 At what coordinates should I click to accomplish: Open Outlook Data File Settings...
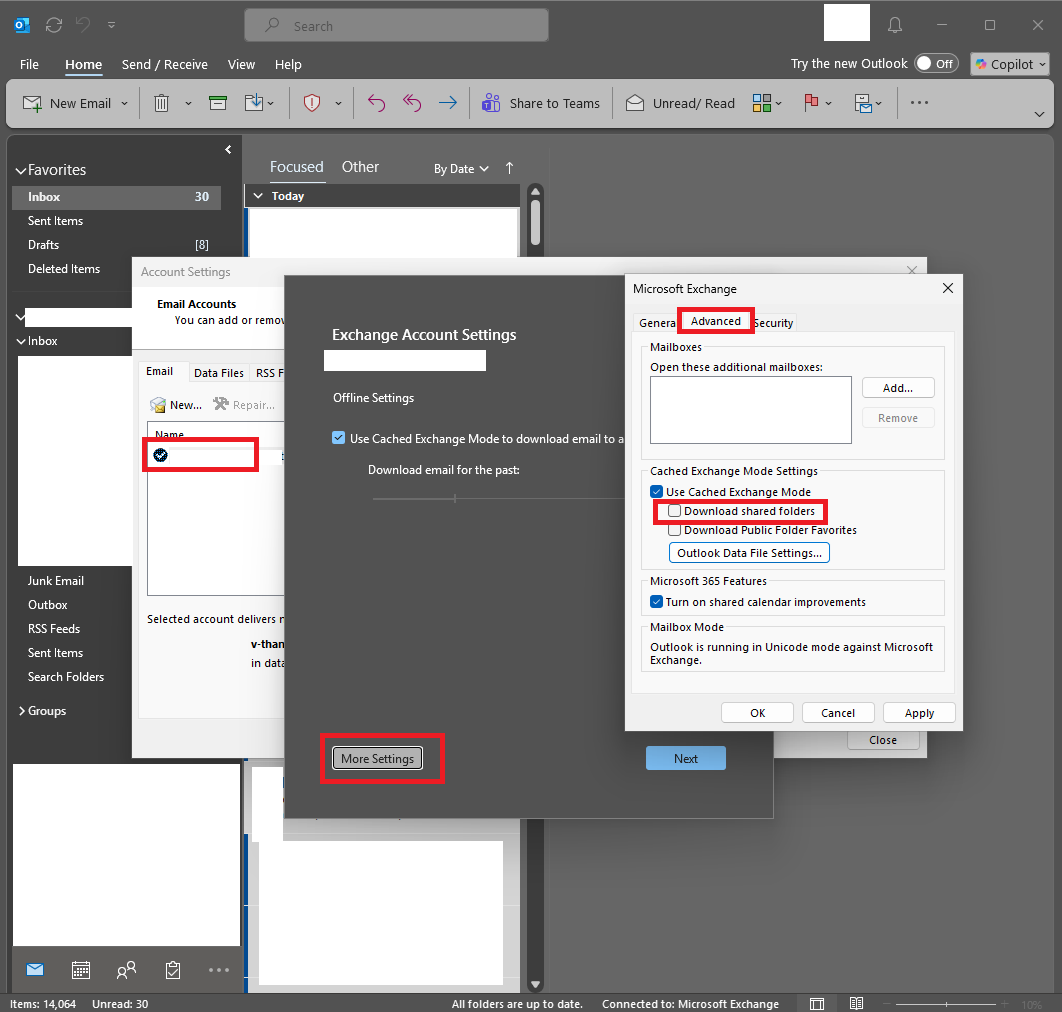point(749,553)
